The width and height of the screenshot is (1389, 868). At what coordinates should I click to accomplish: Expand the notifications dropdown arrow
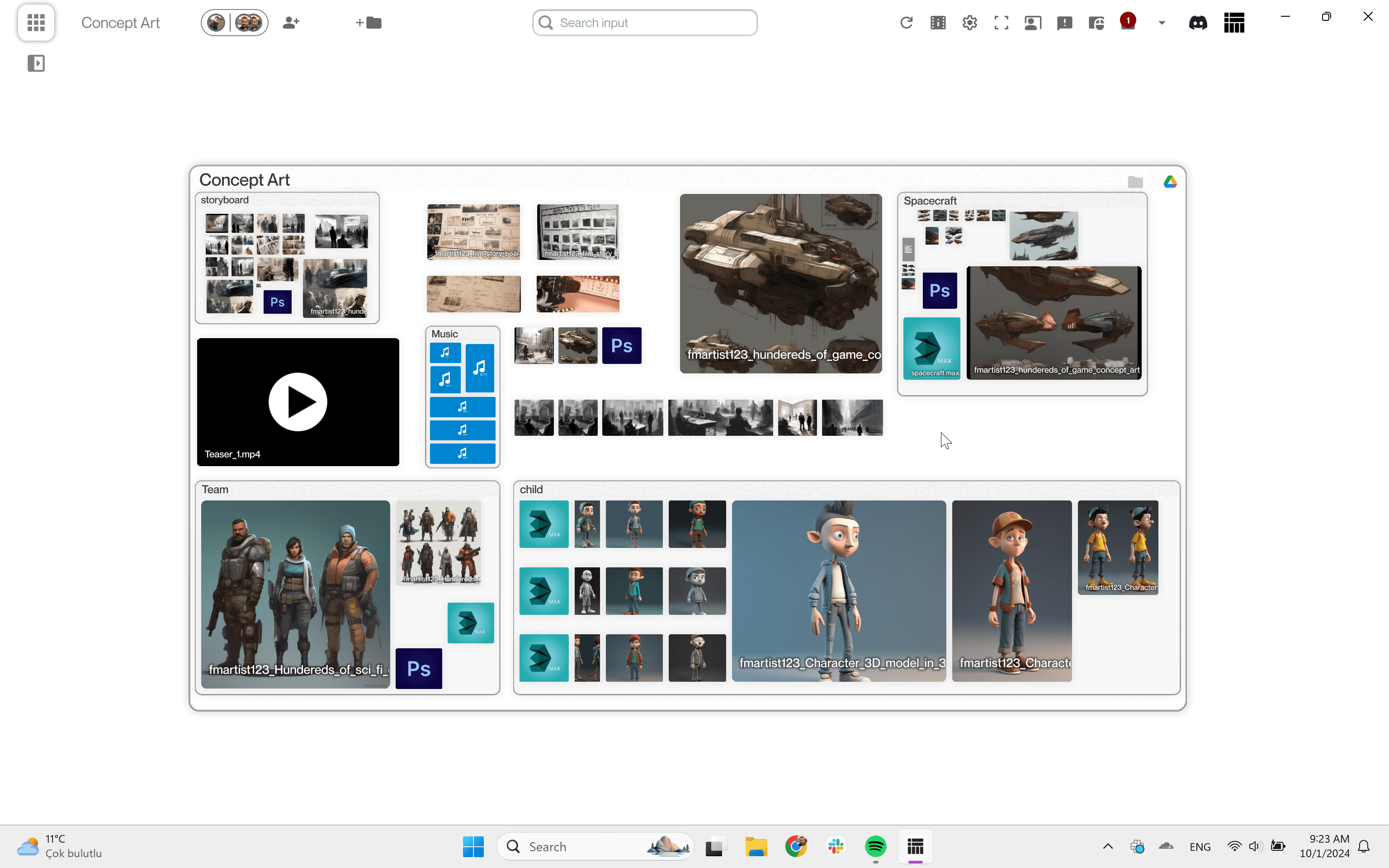point(1161,23)
